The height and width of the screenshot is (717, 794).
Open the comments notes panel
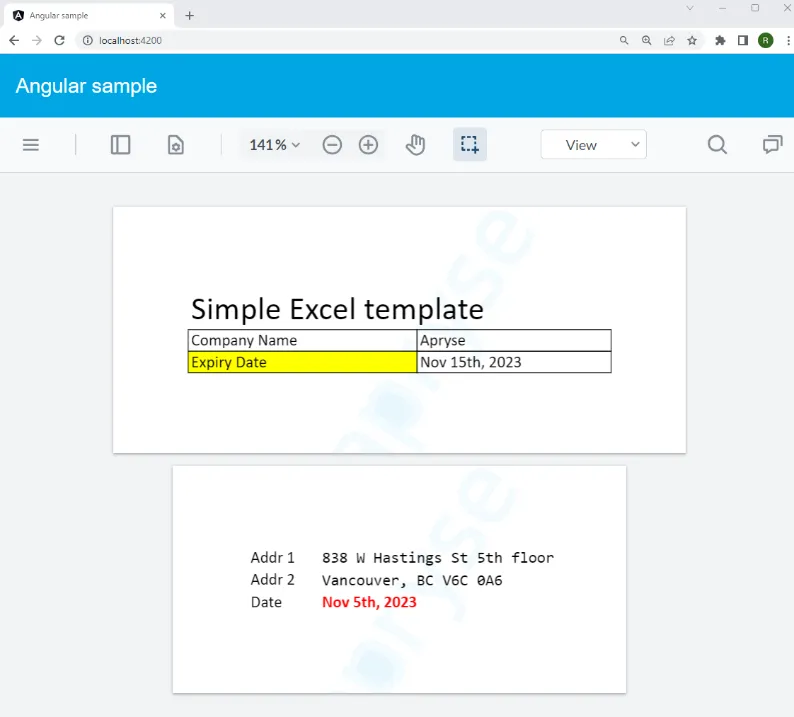click(x=773, y=145)
